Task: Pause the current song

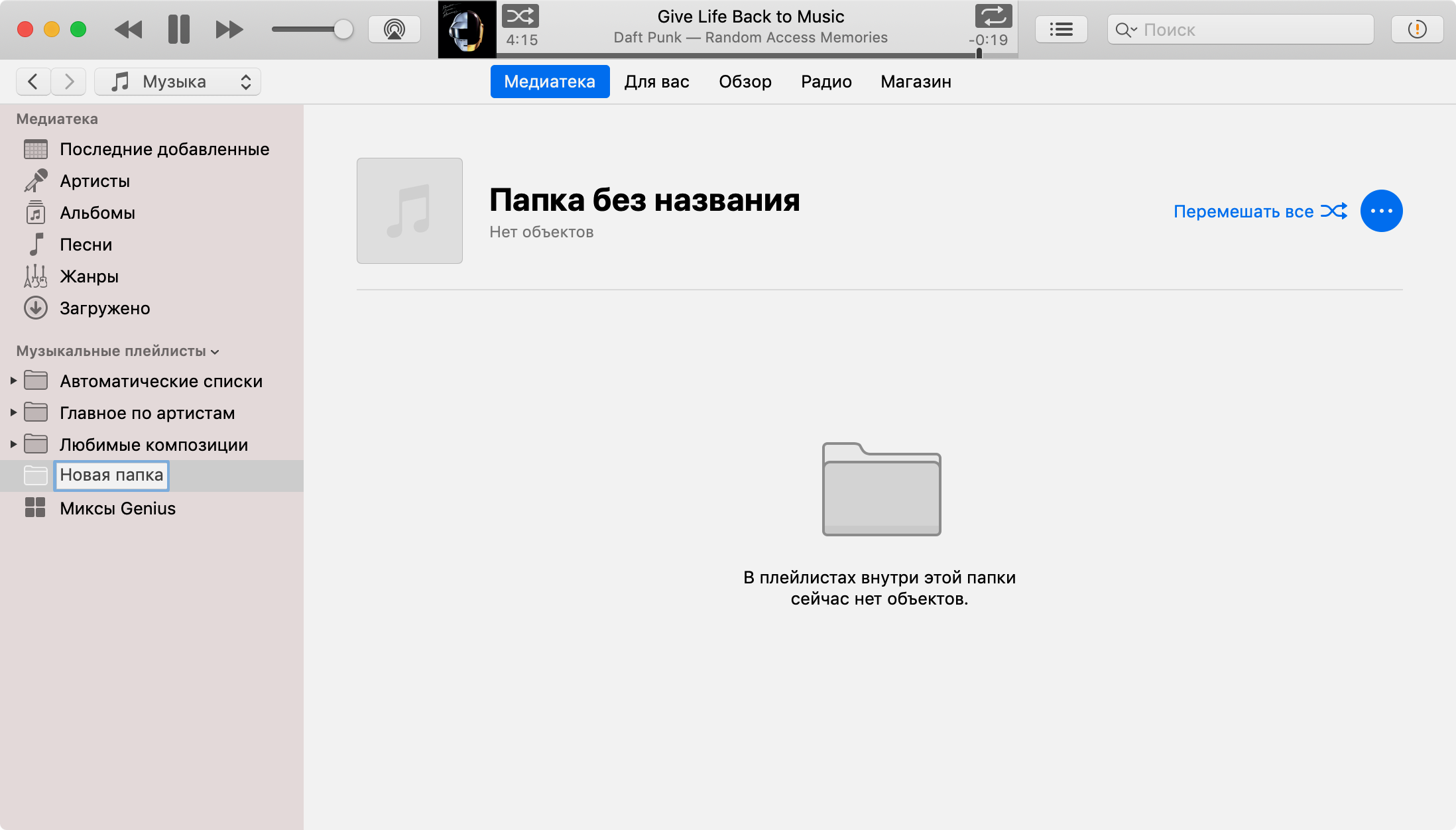Action: click(178, 29)
